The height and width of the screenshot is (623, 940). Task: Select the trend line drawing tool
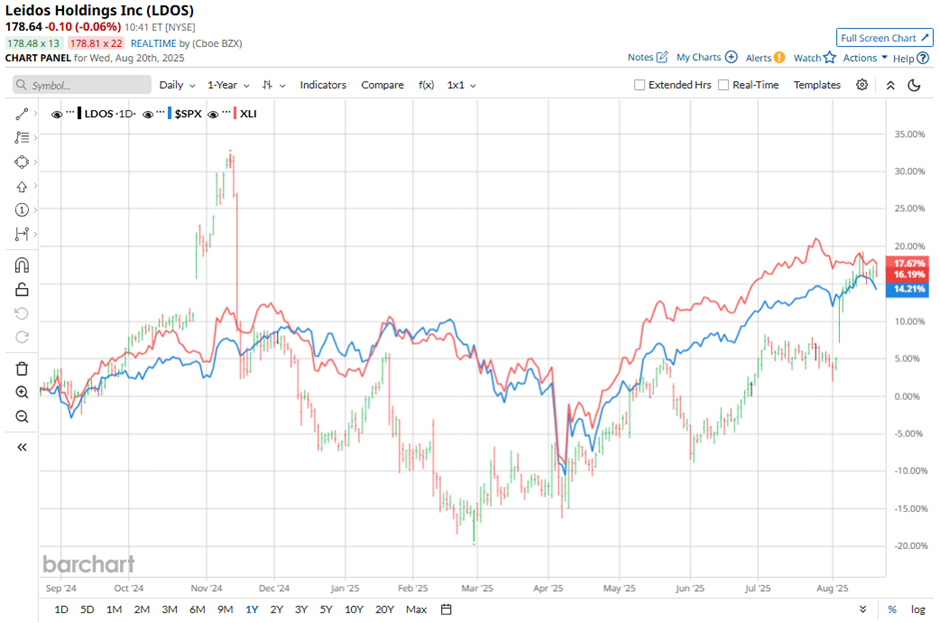[x=22, y=114]
